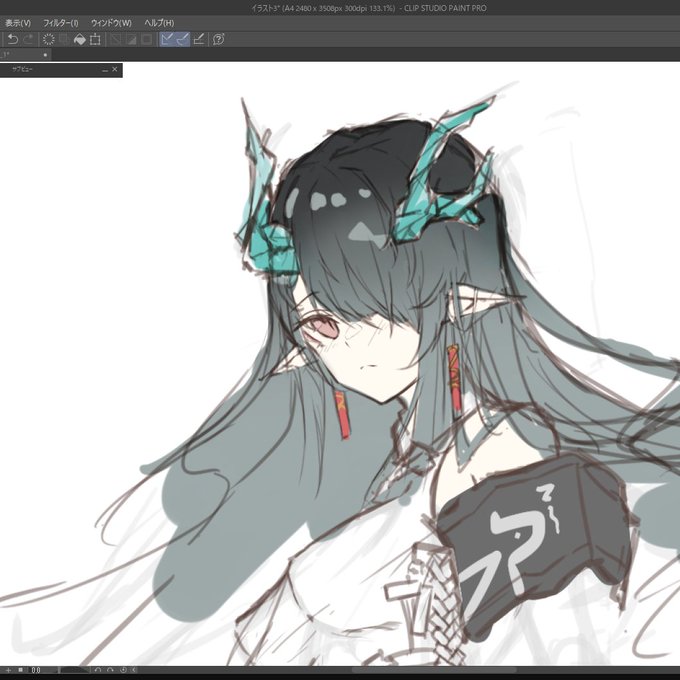Click the Clear (dotted circle) toolbar icon
Viewport: 680px width, 680px height.
click(49, 39)
